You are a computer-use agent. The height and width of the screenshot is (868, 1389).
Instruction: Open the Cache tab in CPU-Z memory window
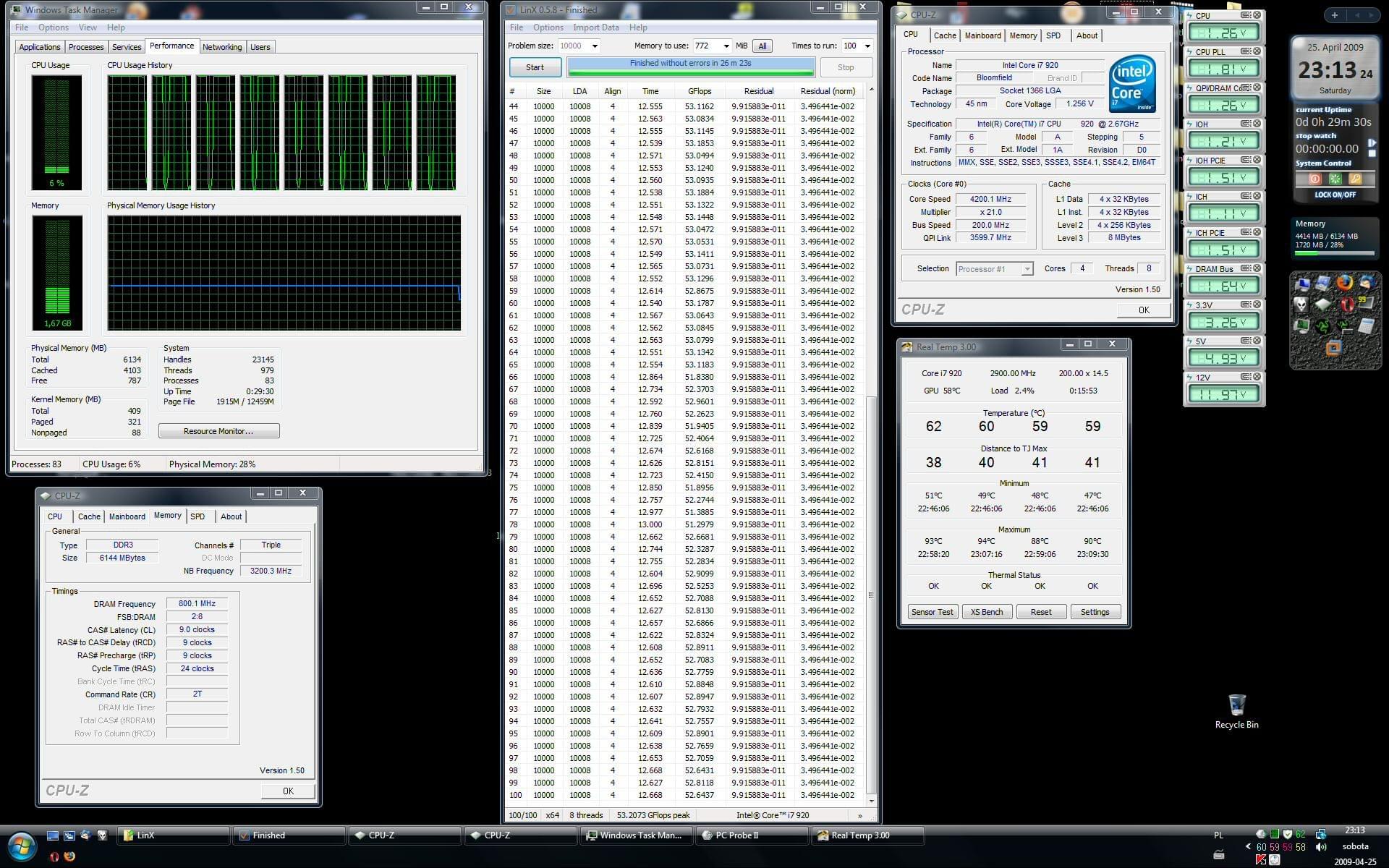tap(89, 516)
